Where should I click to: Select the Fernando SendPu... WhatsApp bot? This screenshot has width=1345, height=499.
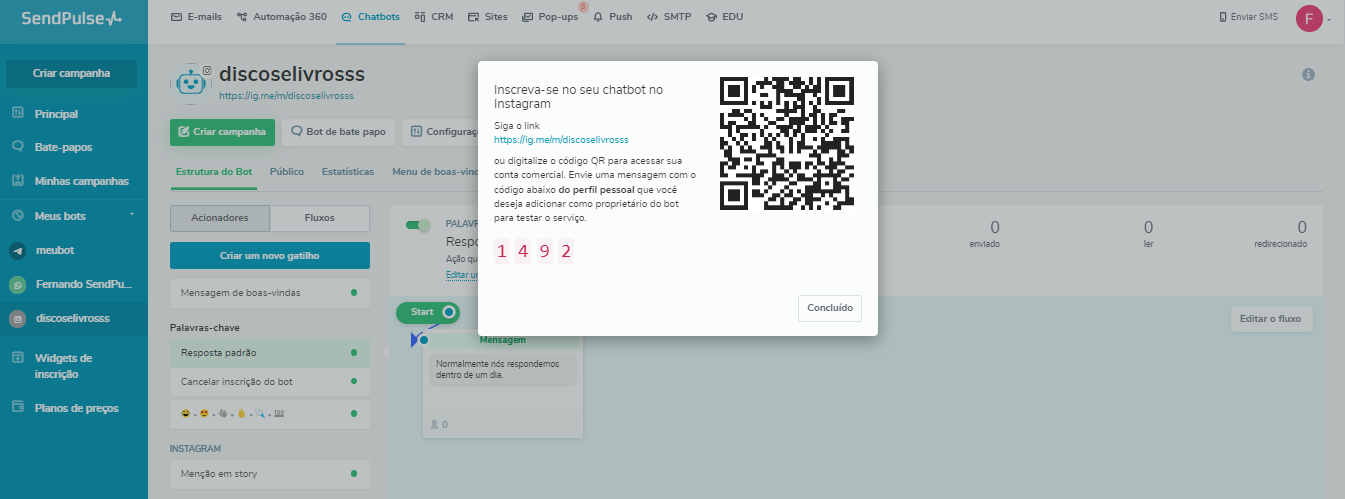[x=82, y=285]
